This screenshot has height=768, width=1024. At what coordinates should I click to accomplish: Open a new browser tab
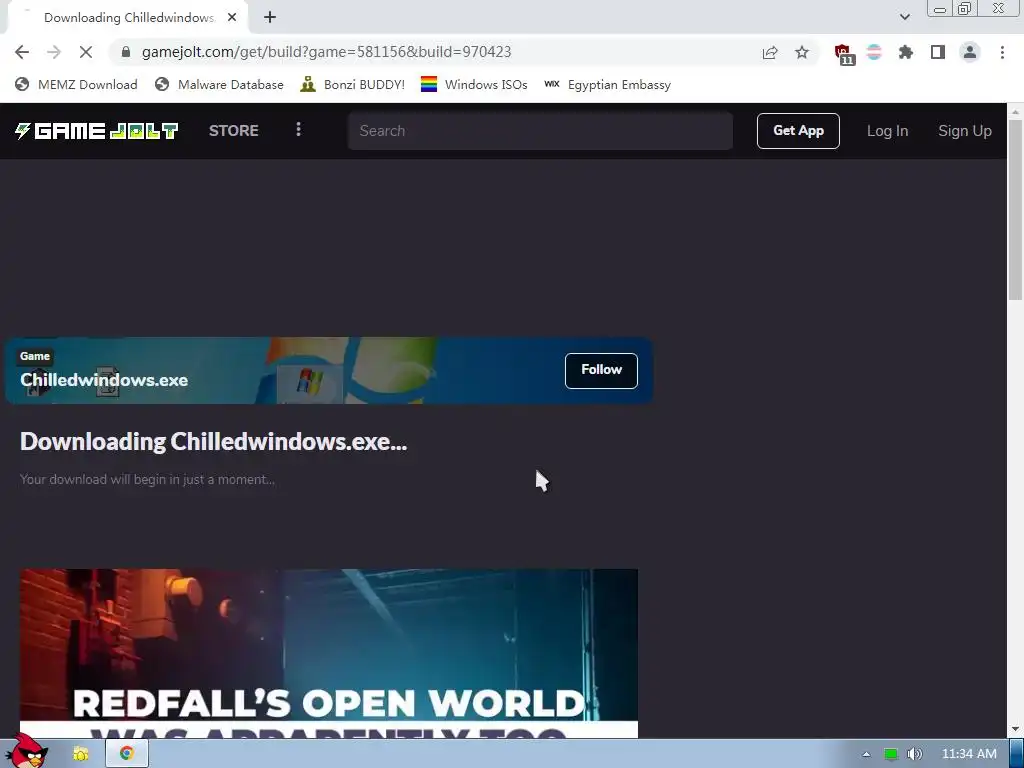270,18
